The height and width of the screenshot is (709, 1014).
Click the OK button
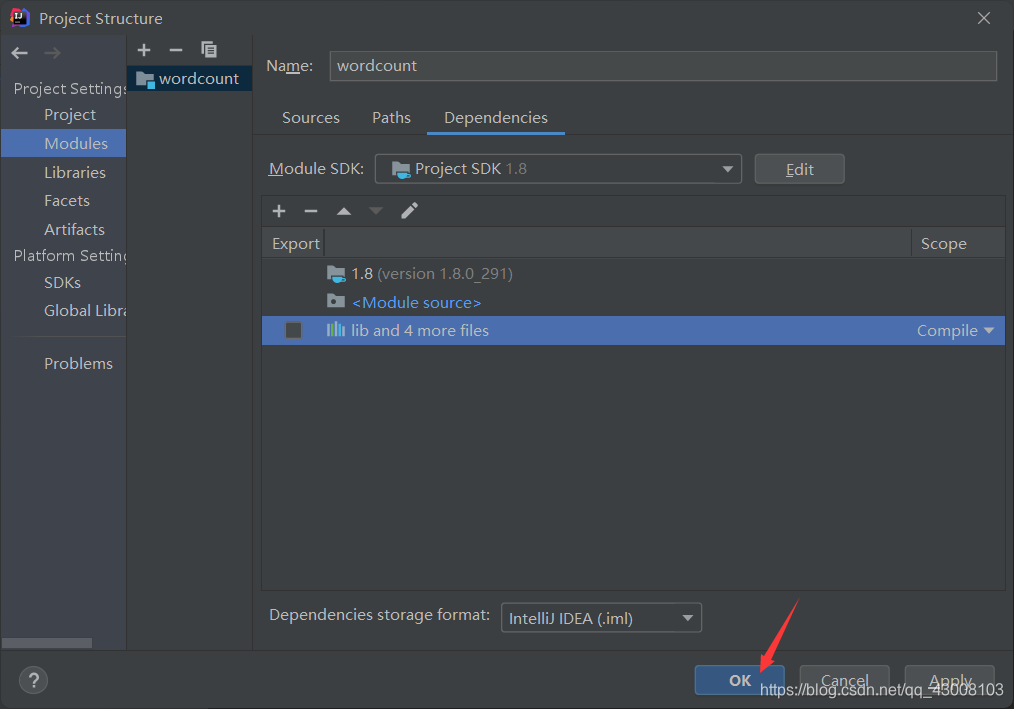[740, 680]
